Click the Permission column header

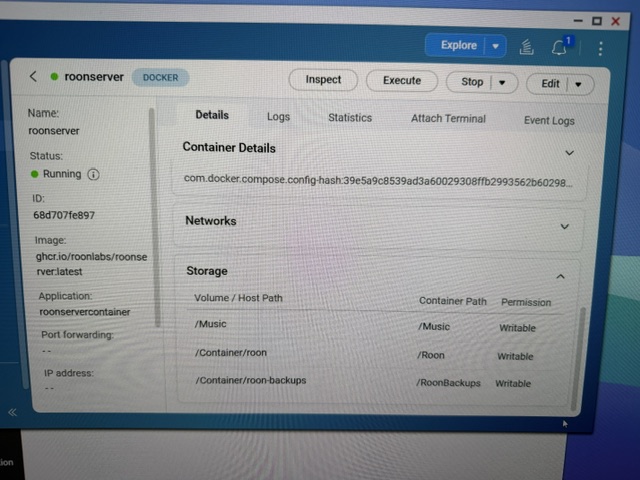[526, 302]
